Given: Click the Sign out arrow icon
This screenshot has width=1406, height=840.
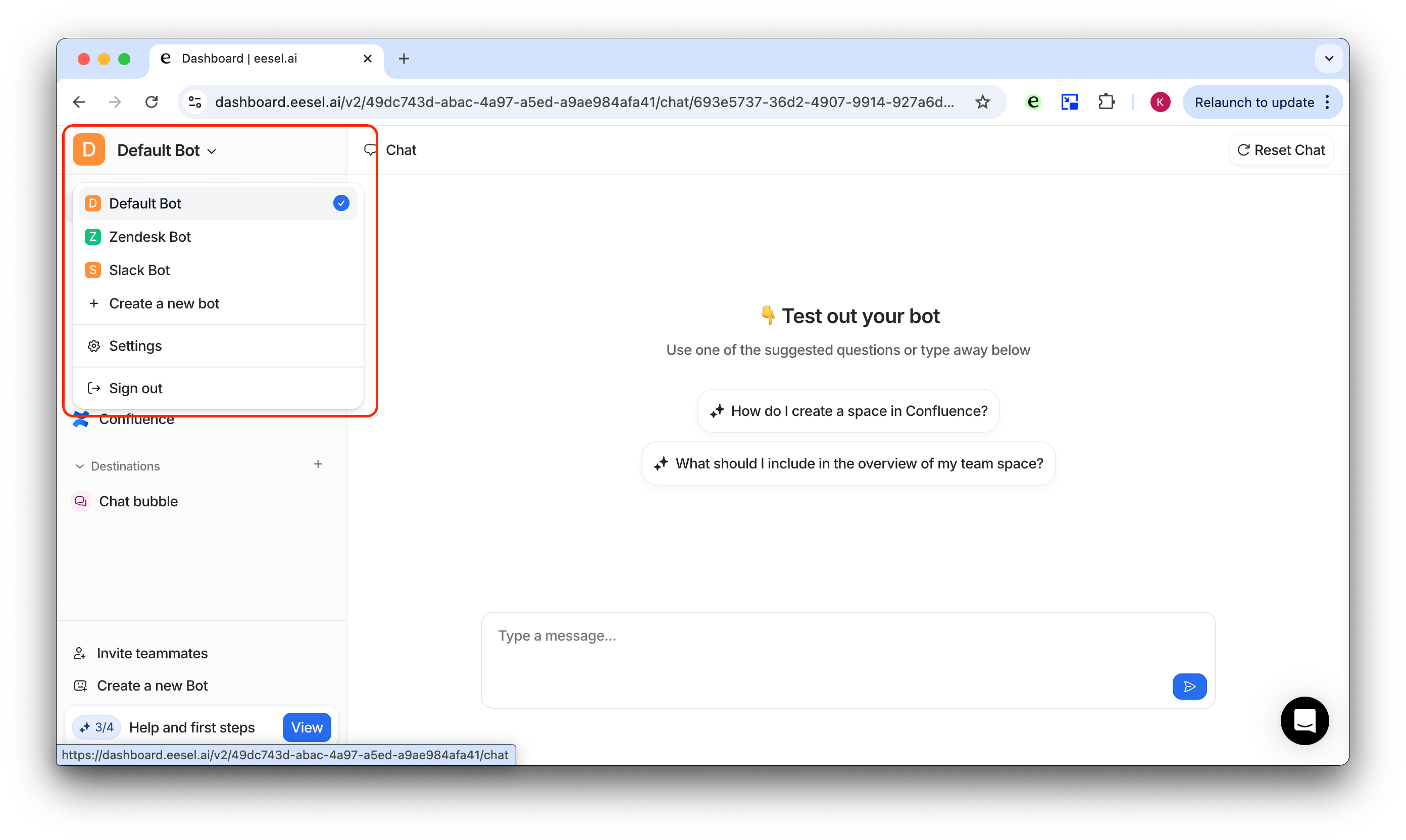Looking at the screenshot, I should pos(94,388).
